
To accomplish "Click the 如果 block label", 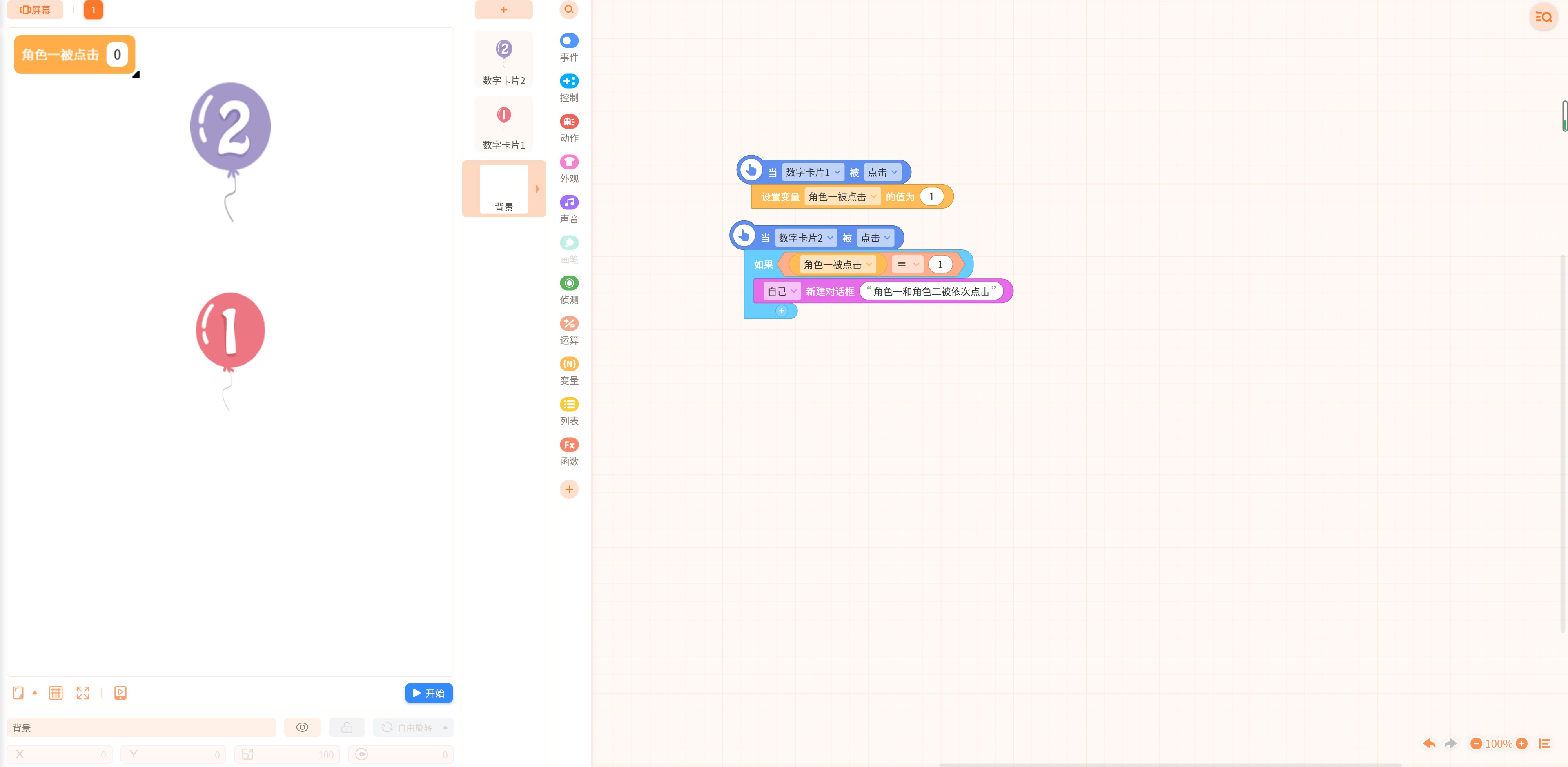I will click(763, 264).
